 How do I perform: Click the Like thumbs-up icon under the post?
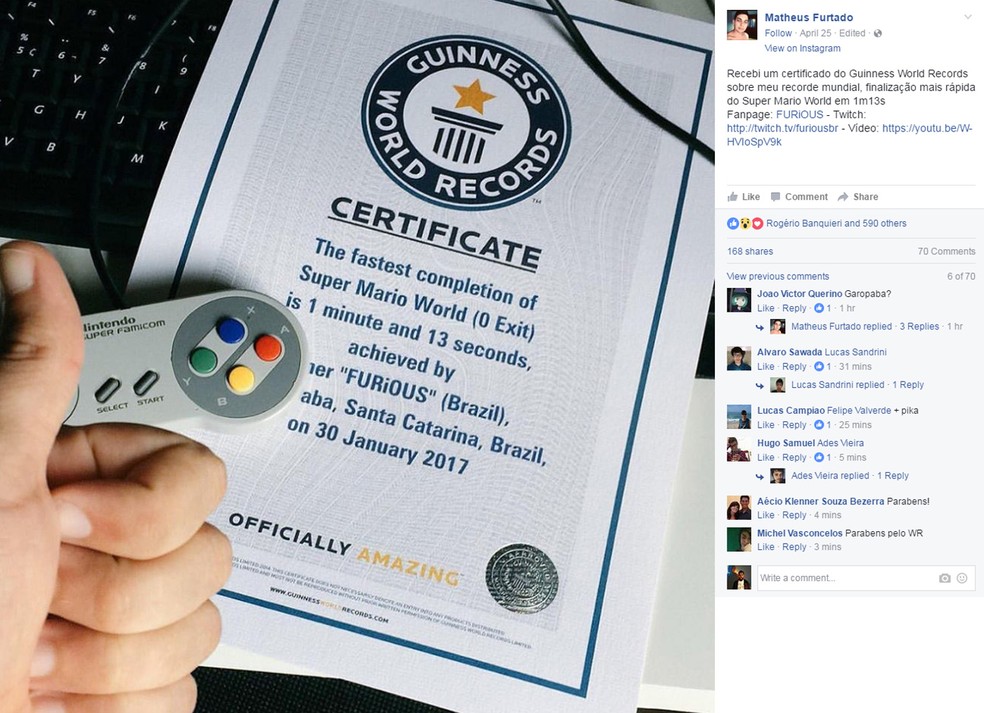(x=732, y=196)
